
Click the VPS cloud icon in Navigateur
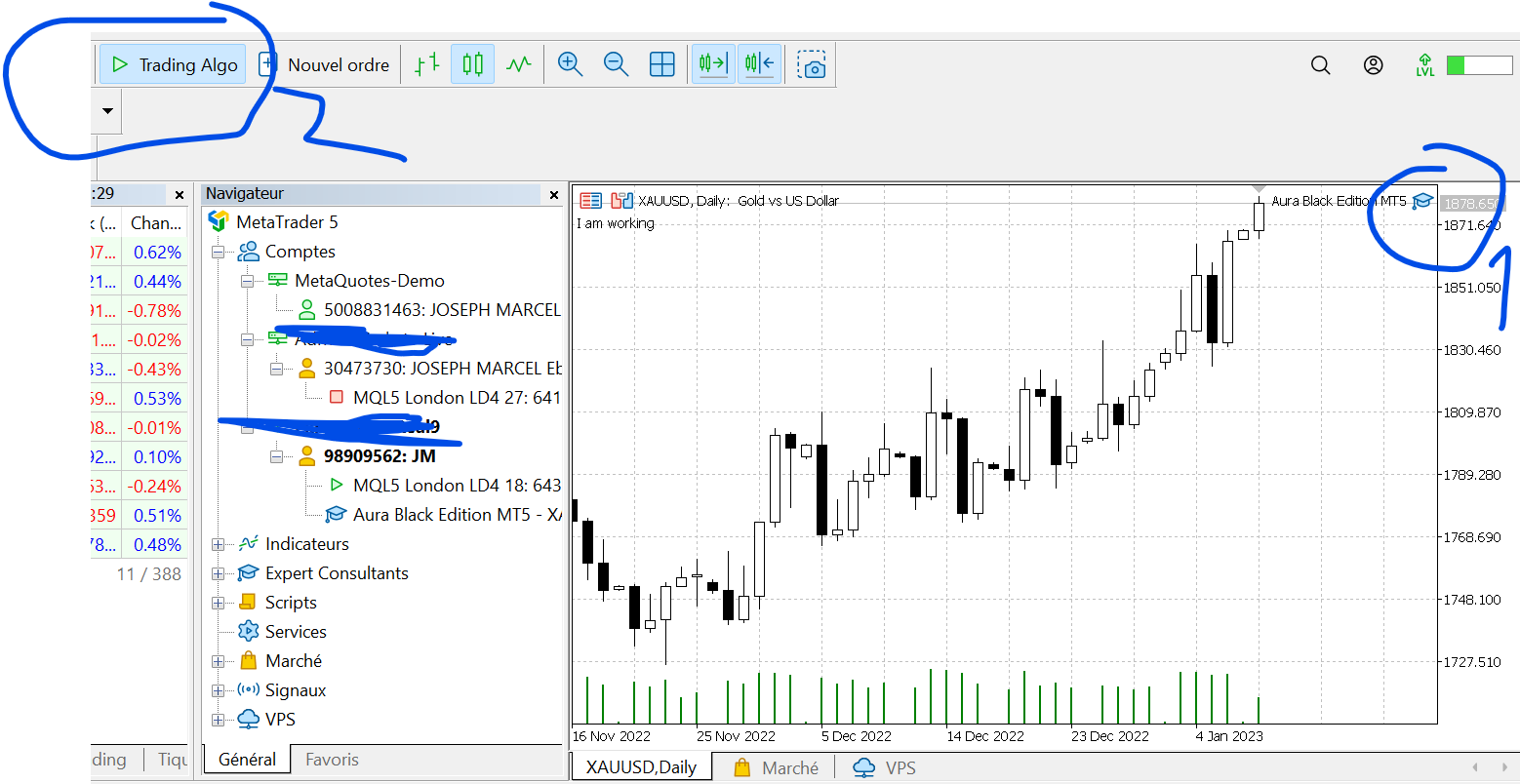click(x=249, y=720)
